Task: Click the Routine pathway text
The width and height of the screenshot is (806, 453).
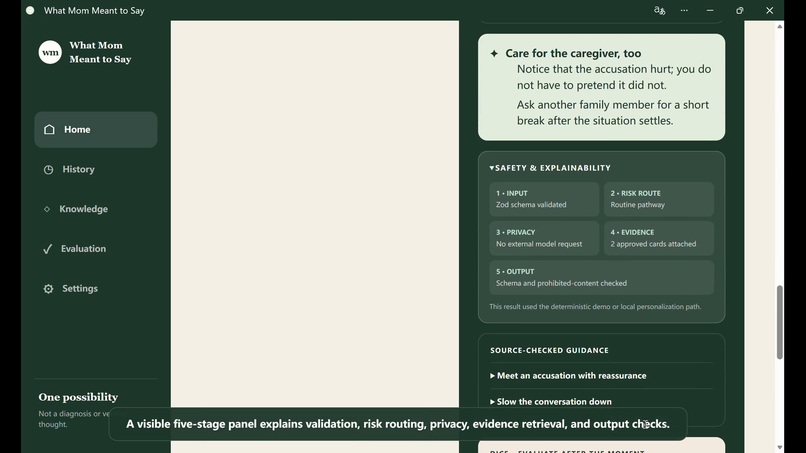Action: [x=637, y=205]
